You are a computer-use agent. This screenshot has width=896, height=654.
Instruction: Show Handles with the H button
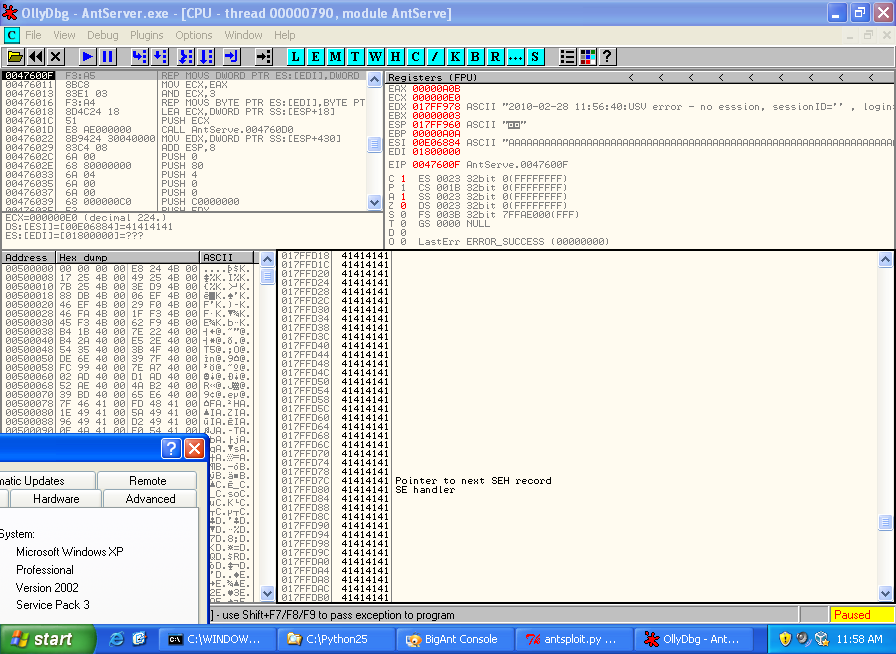click(x=395, y=57)
